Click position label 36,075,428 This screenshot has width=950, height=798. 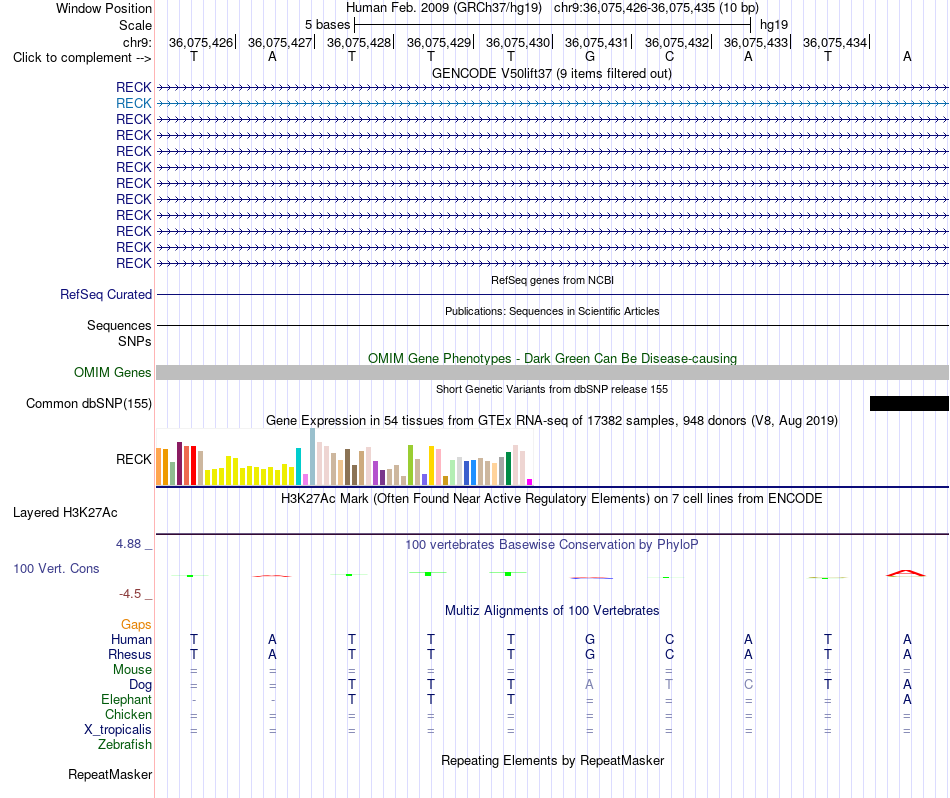tap(359, 42)
